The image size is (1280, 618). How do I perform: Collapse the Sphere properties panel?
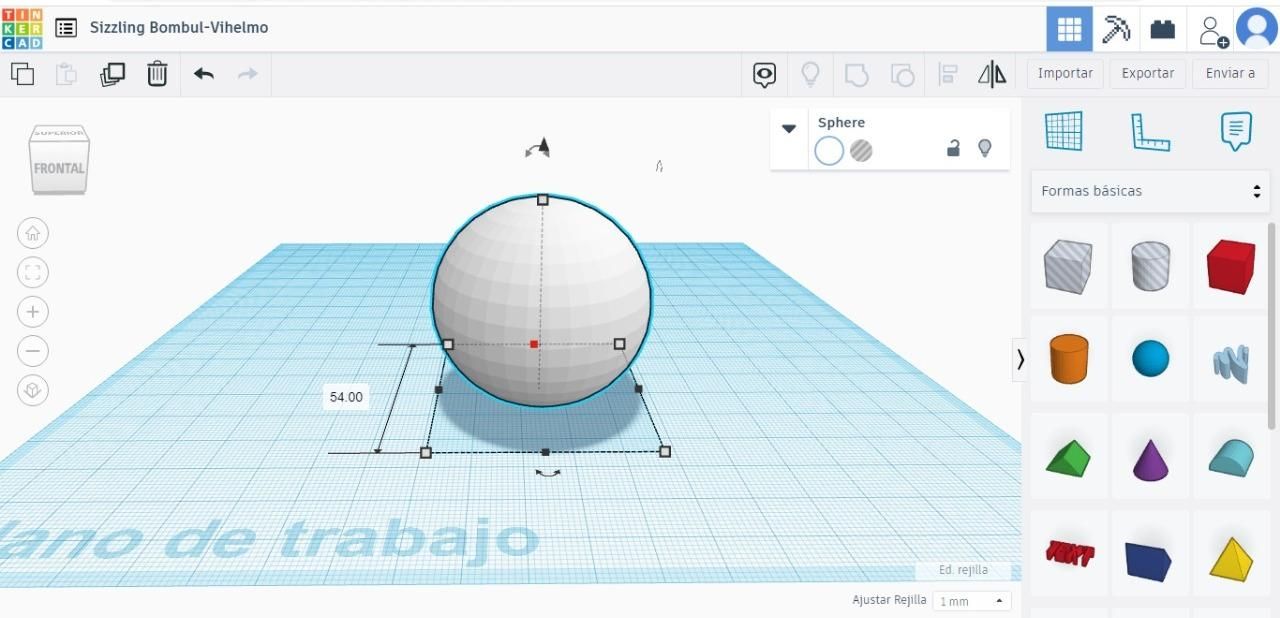click(789, 128)
